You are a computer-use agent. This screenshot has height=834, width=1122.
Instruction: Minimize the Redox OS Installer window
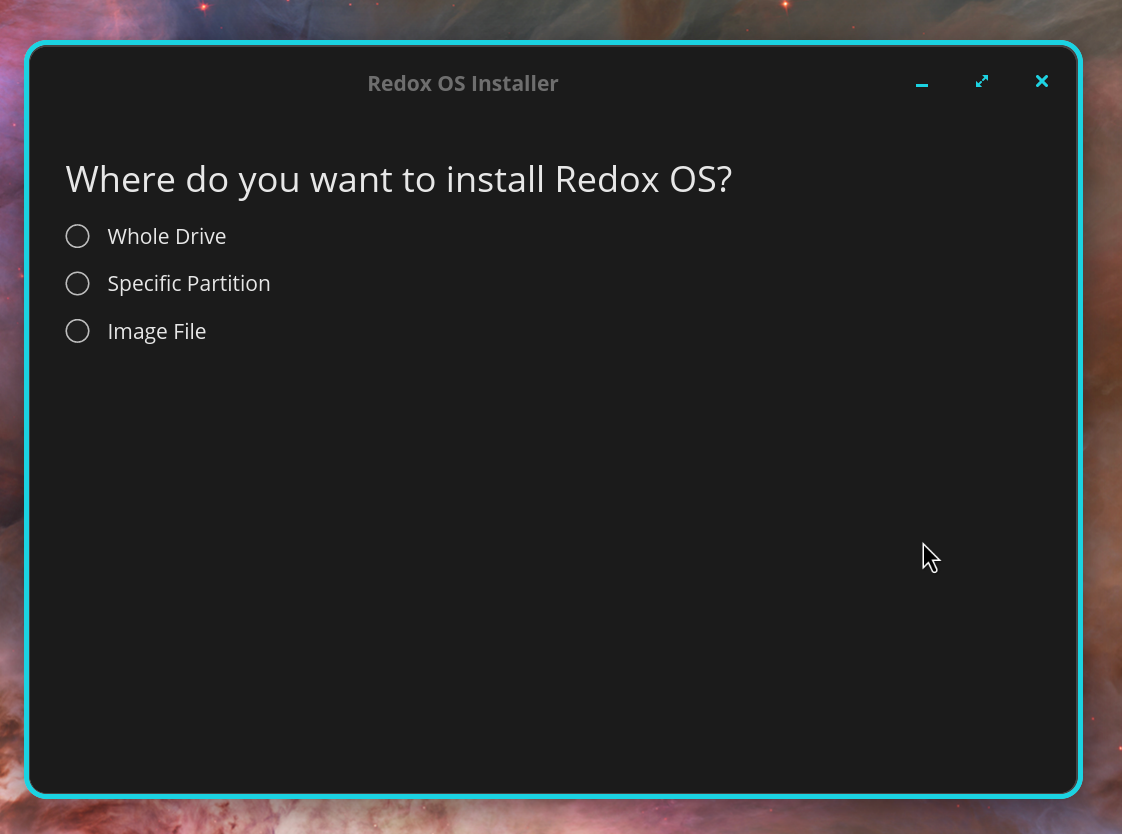point(922,84)
